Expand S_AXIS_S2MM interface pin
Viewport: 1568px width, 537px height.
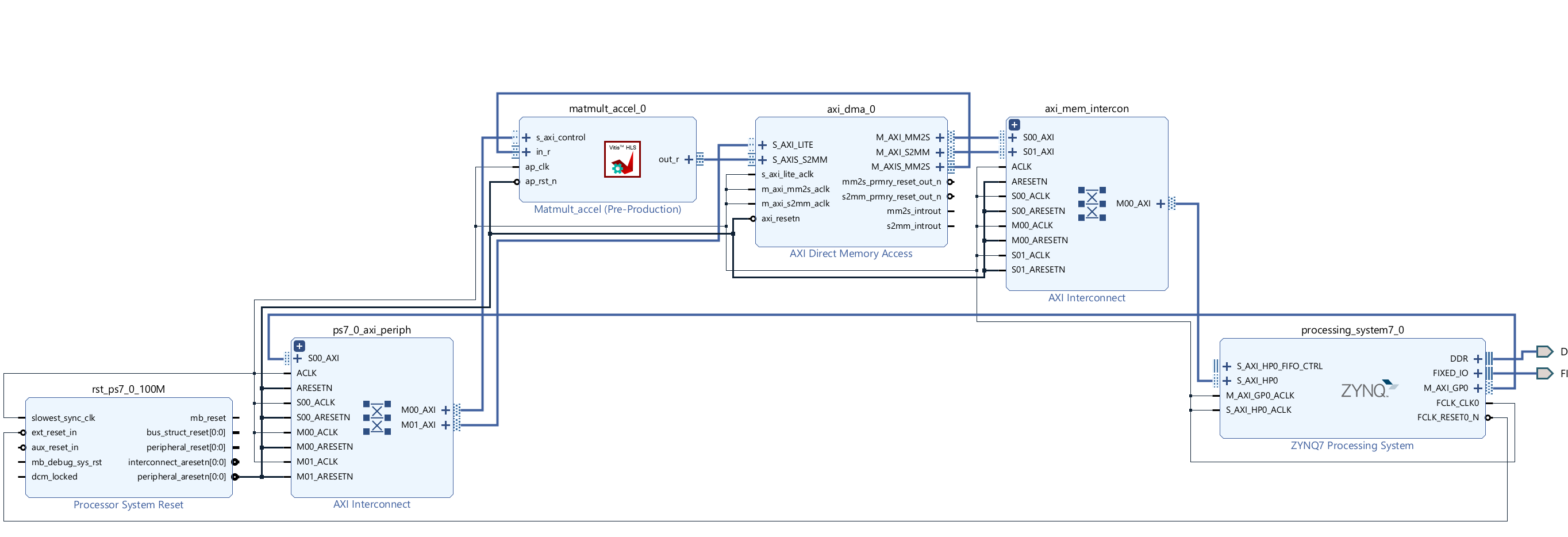coord(763,160)
